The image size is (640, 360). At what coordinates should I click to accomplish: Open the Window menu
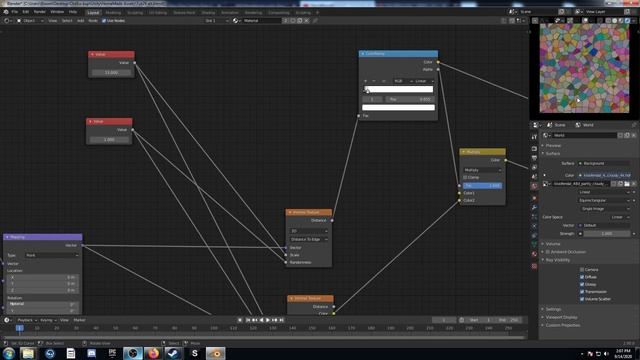click(57, 12)
